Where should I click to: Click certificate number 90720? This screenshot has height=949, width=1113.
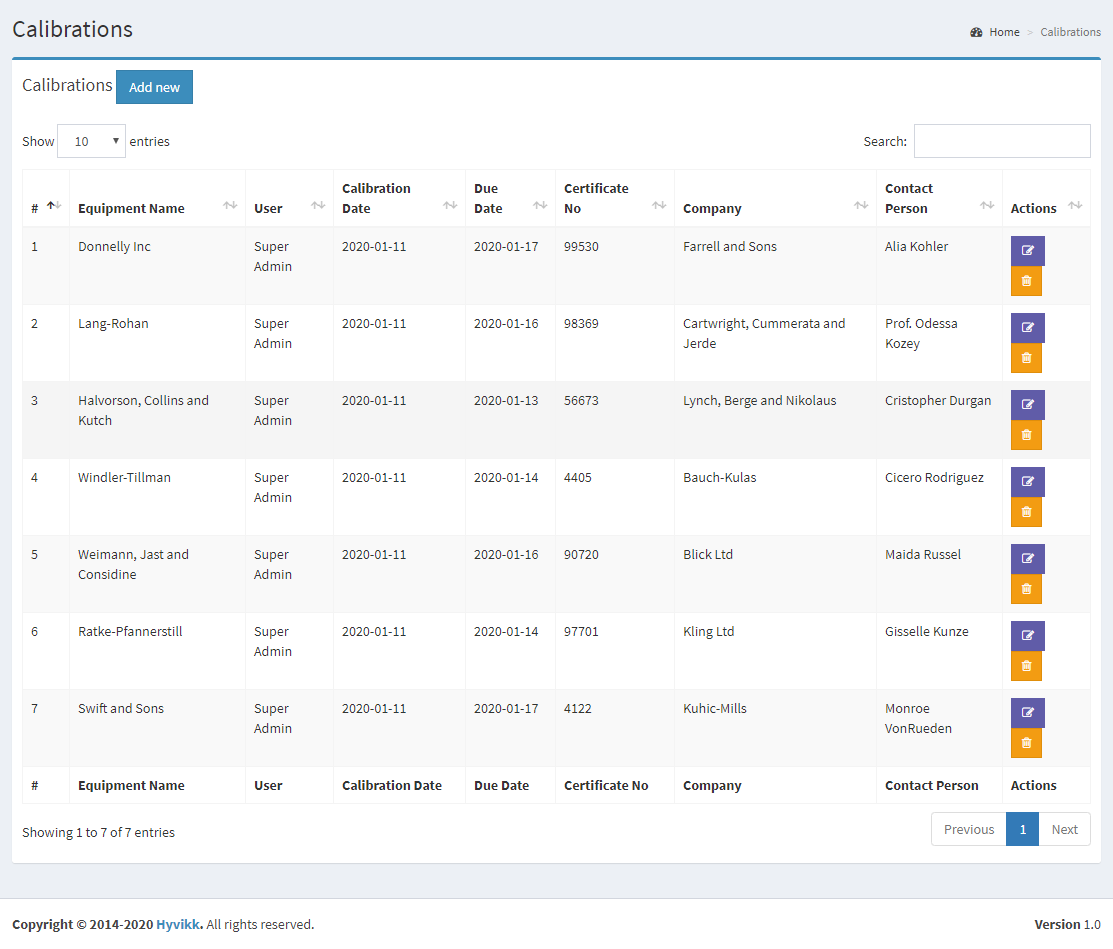(x=581, y=554)
